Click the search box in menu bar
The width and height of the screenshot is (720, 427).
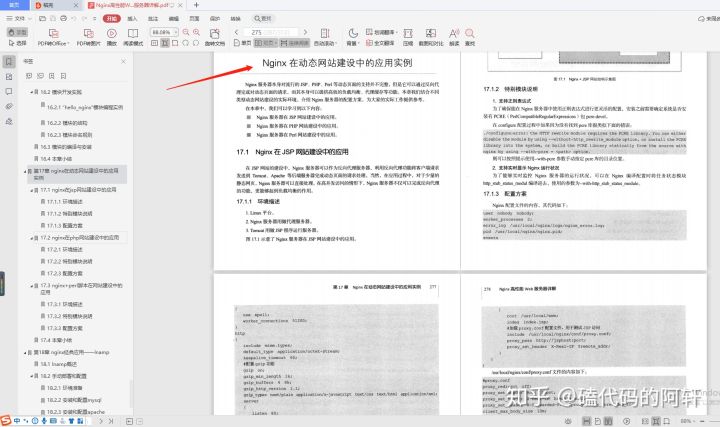[263, 18]
